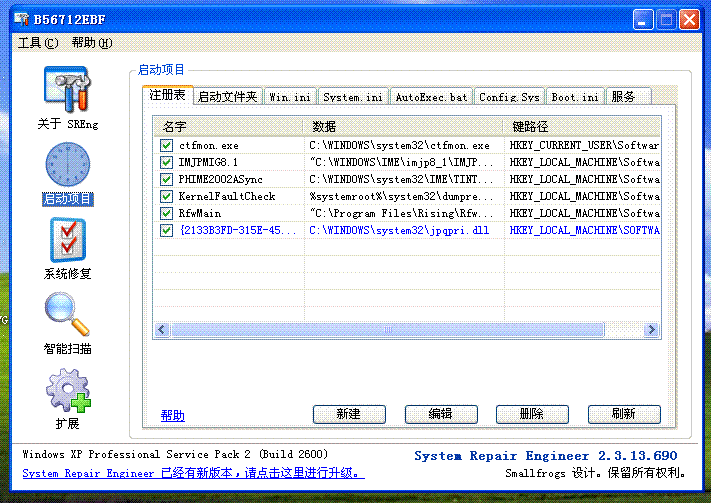Click the 帮助 link below the list
The height and width of the screenshot is (503, 711).
172,416
